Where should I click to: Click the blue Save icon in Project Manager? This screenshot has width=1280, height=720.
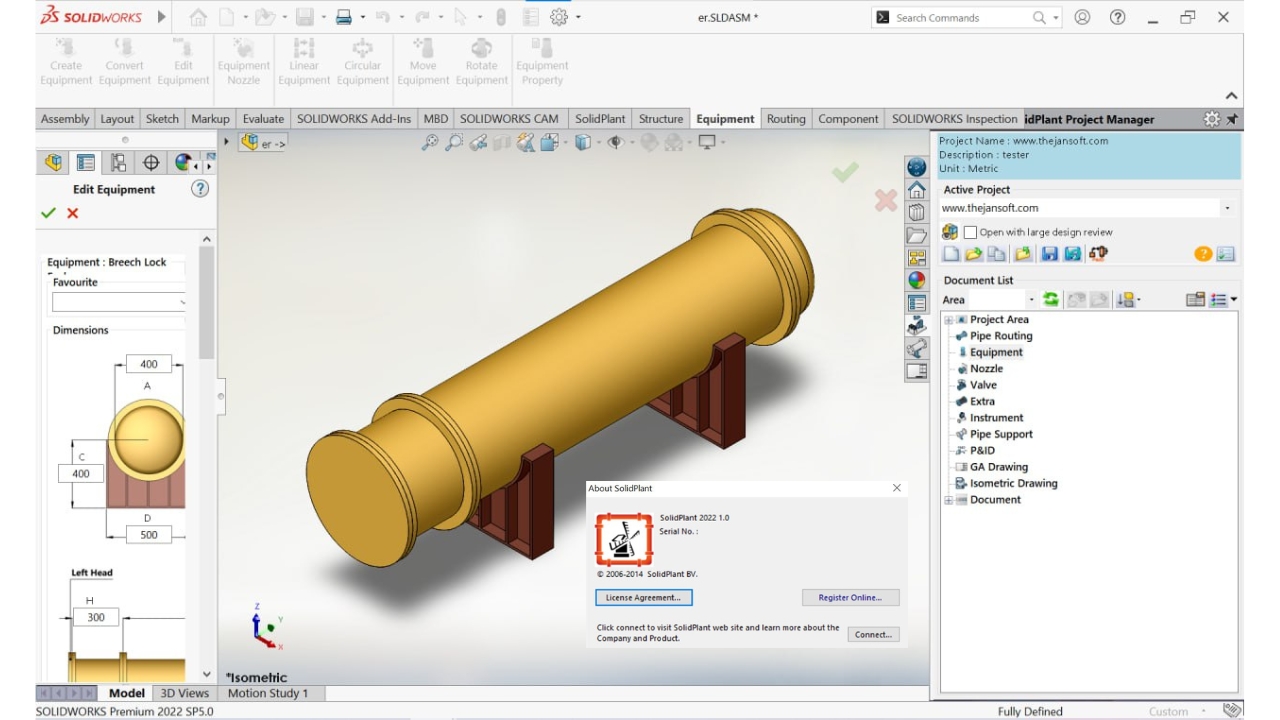click(x=1049, y=254)
